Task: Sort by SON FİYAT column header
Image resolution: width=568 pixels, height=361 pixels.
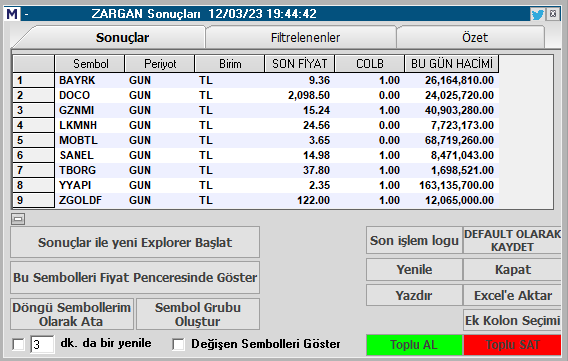Action: [300, 64]
